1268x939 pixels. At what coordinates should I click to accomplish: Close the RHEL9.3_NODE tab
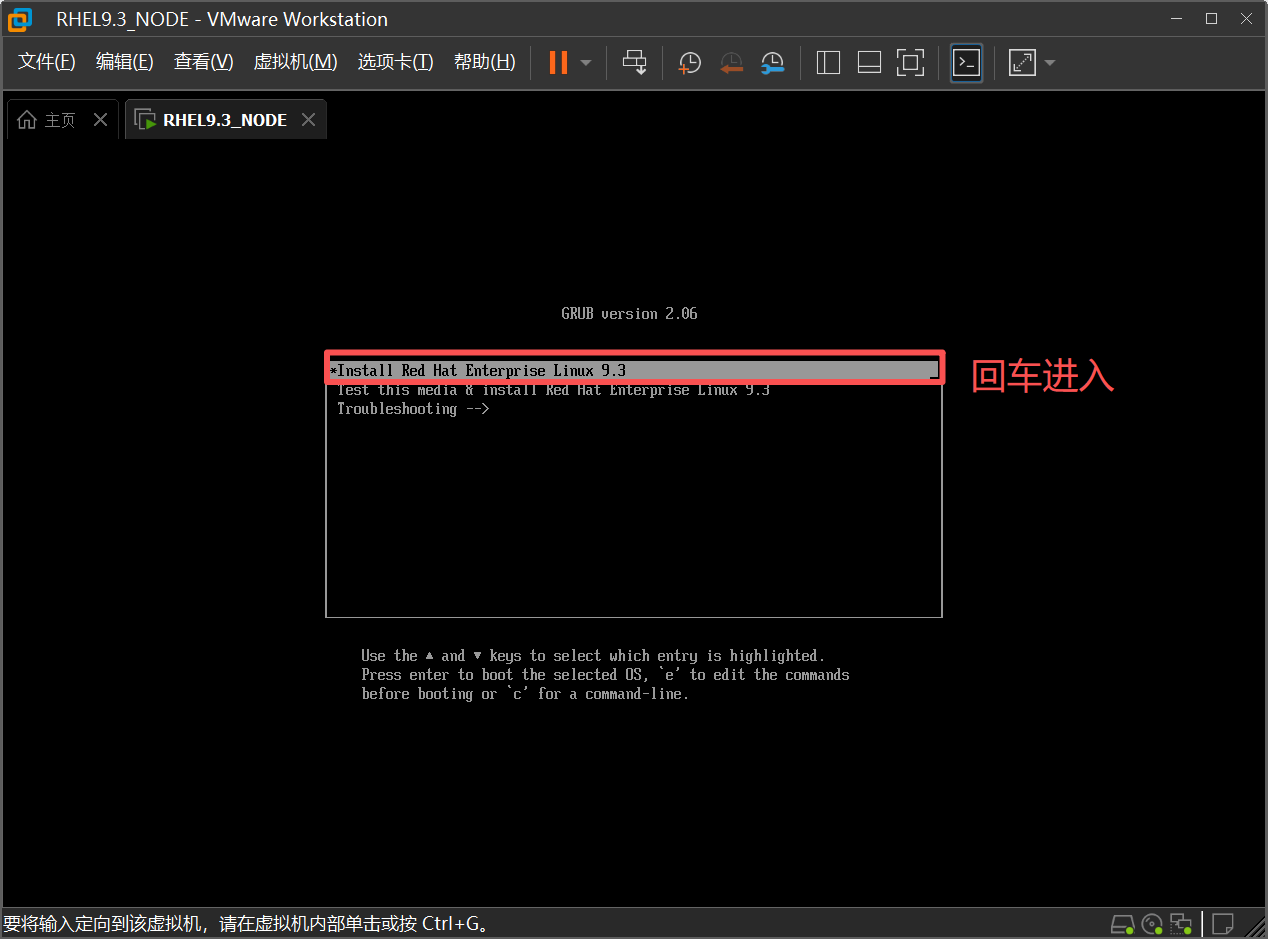[308, 120]
